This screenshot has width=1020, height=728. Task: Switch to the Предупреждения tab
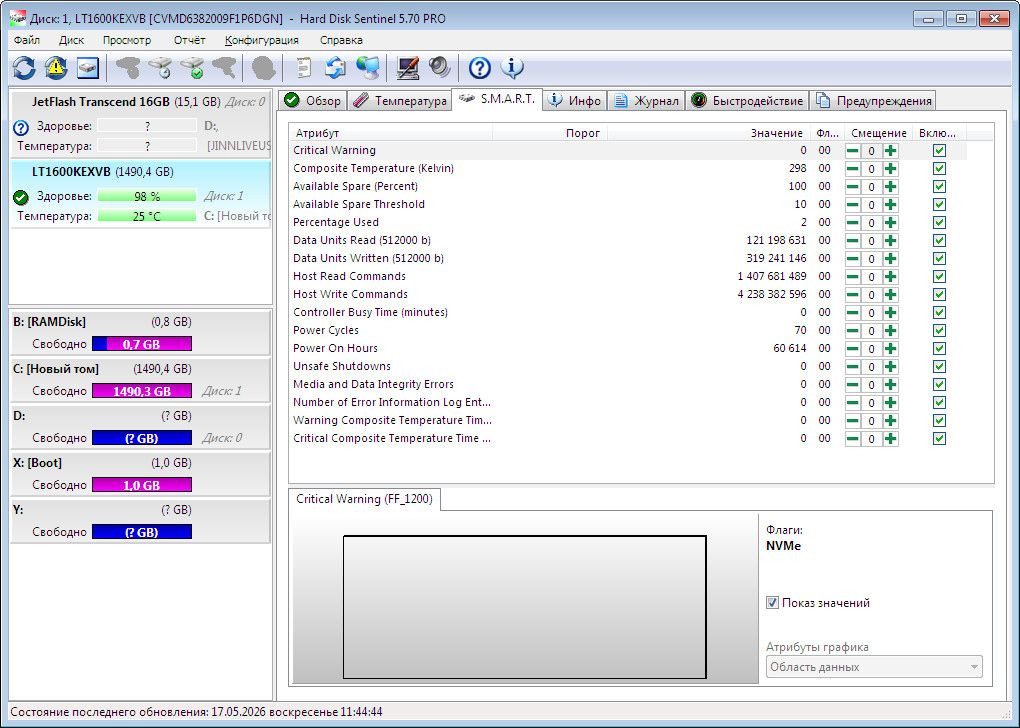[874, 101]
